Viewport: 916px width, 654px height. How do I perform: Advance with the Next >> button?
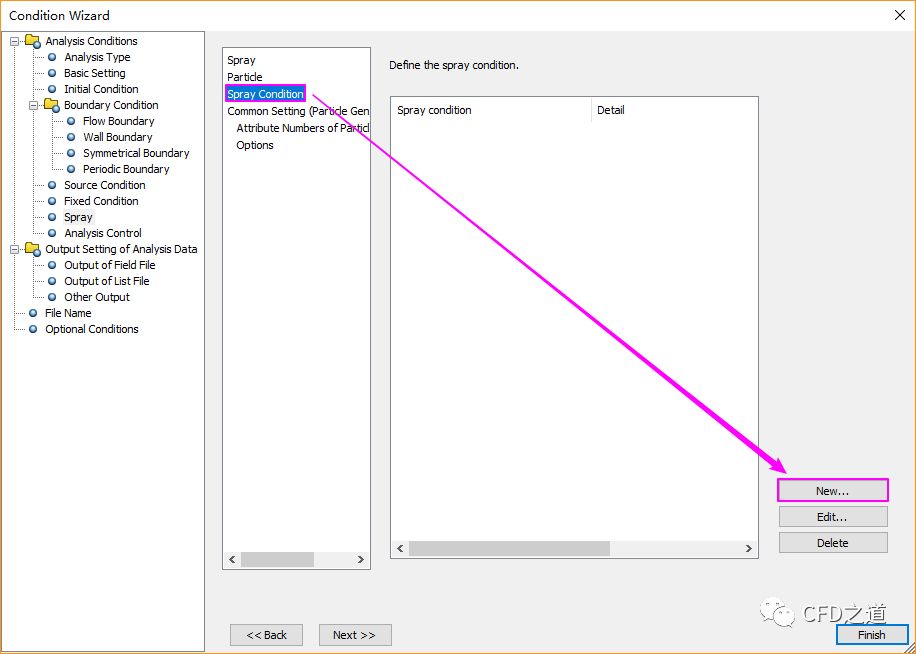(355, 635)
